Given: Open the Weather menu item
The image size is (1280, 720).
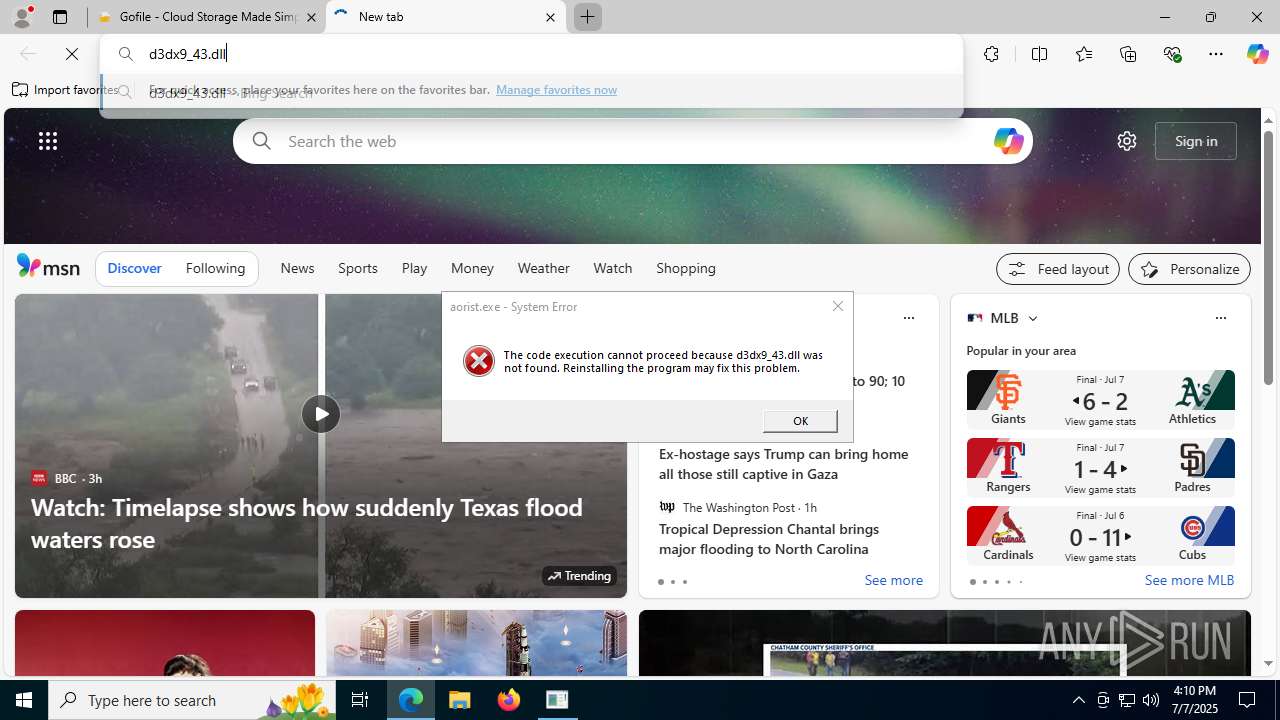Looking at the screenshot, I should pyautogui.click(x=543, y=268).
